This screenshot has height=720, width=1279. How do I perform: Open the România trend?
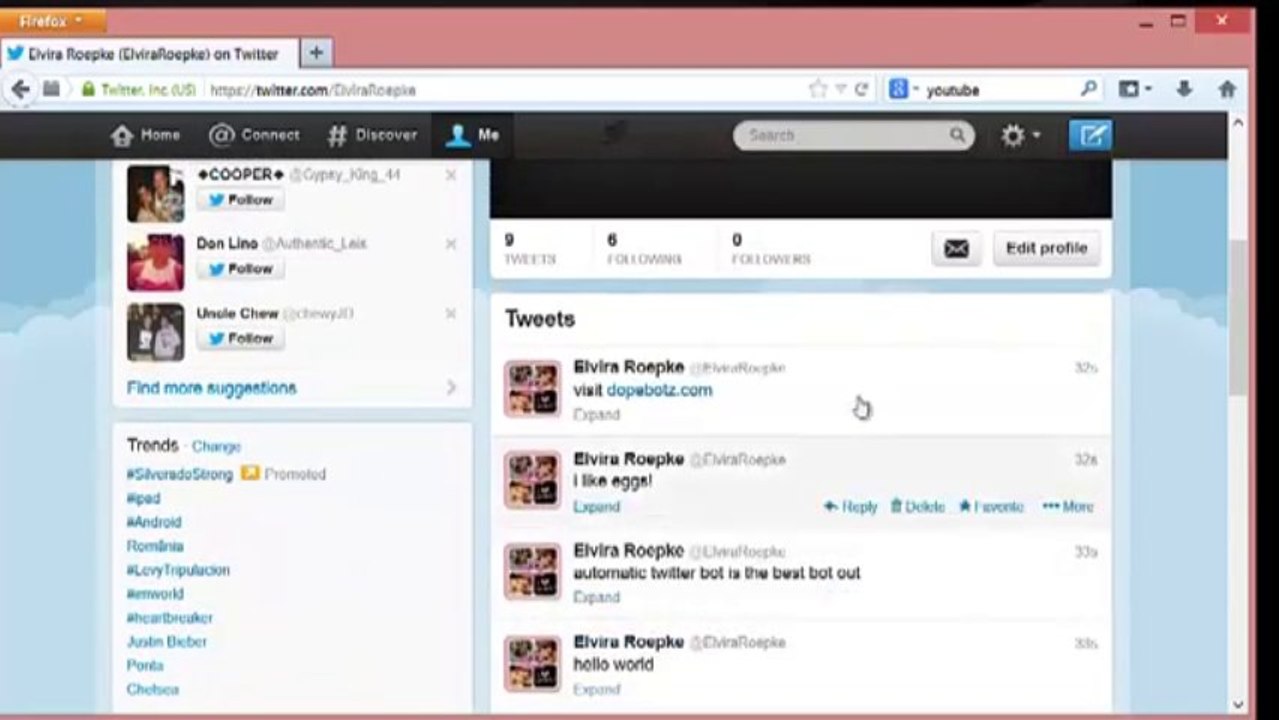[155, 546]
